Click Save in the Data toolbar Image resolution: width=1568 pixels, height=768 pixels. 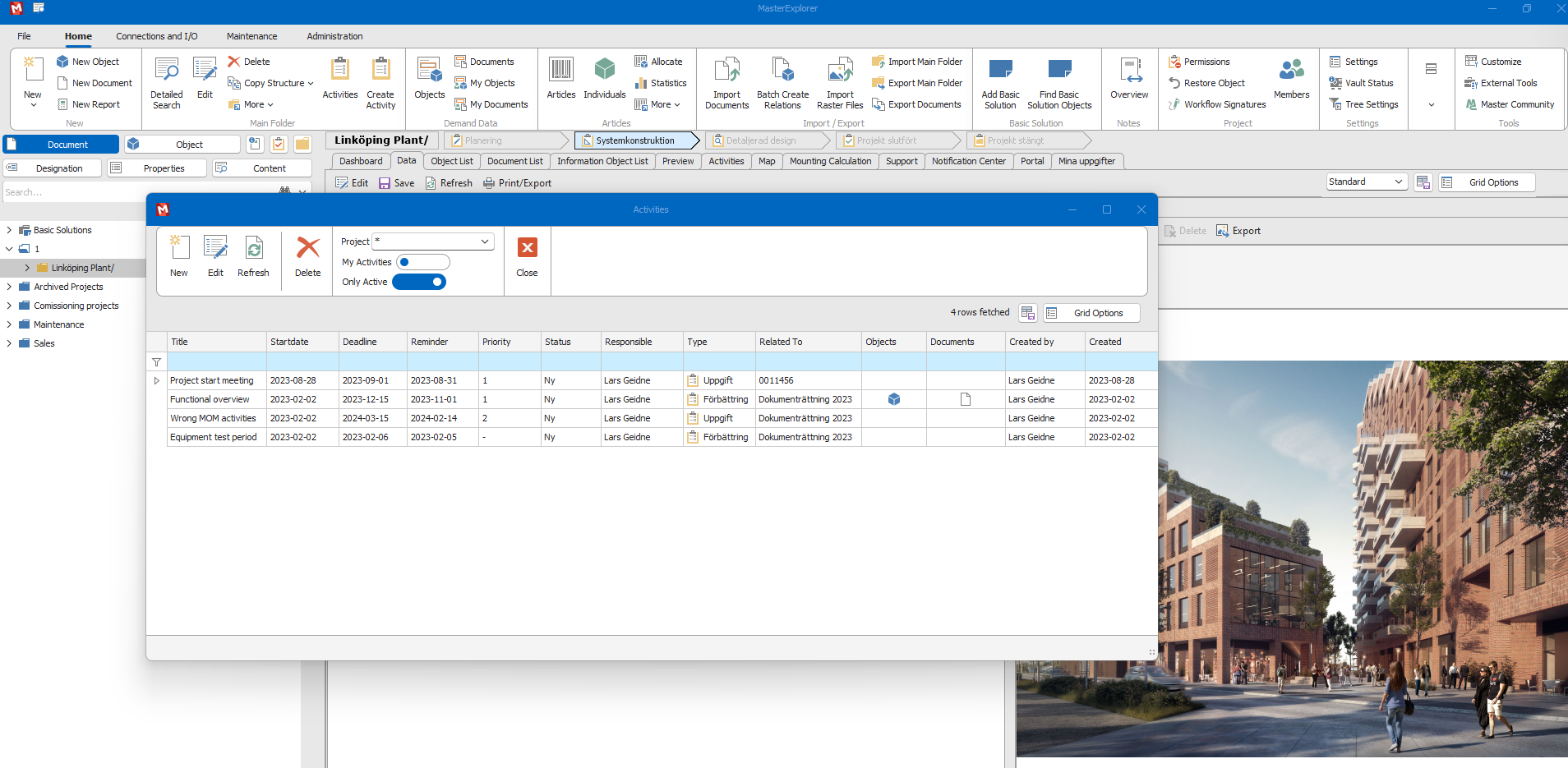[396, 183]
